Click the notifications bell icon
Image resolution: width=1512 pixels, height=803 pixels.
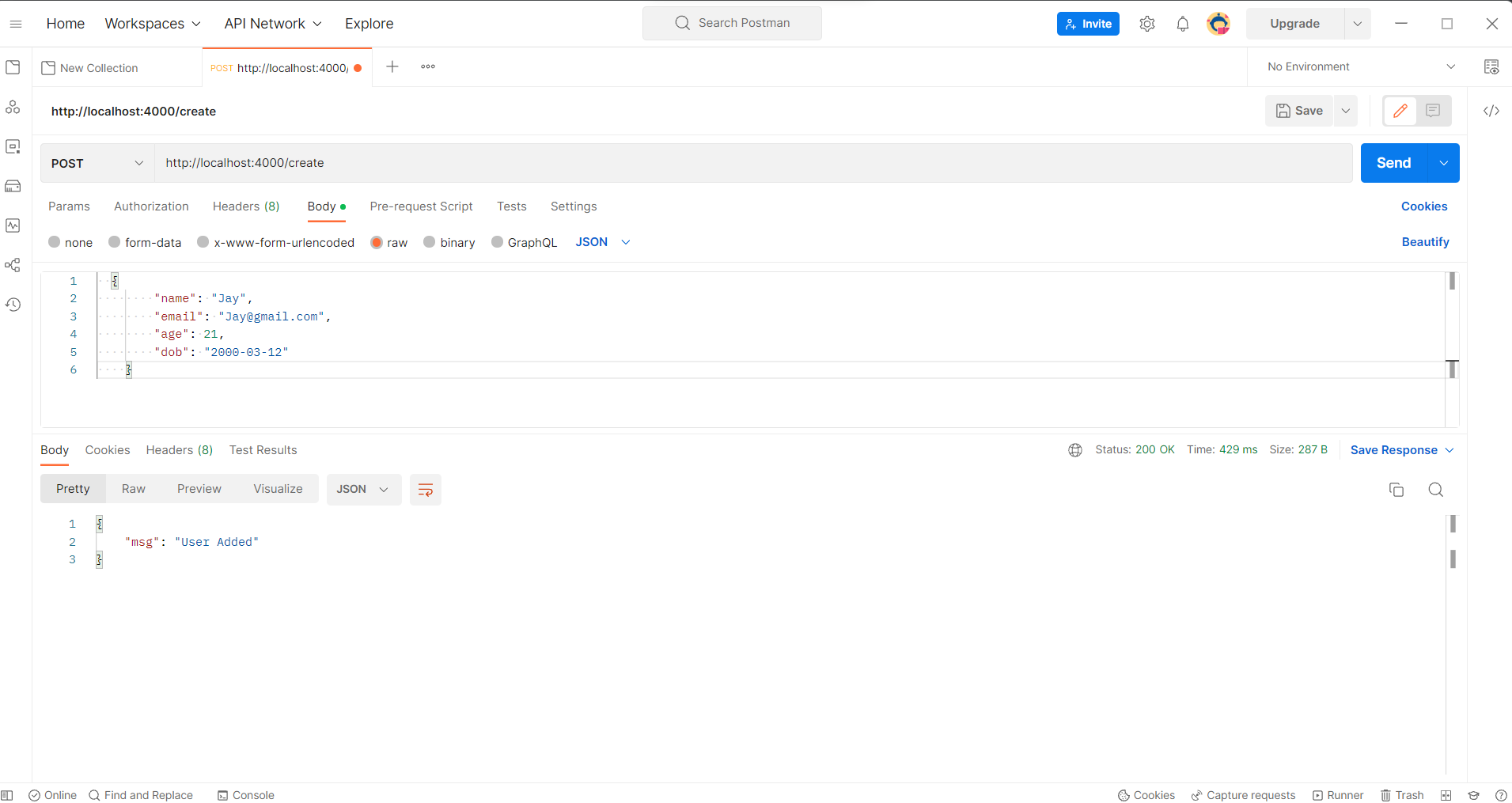(1182, 24)
